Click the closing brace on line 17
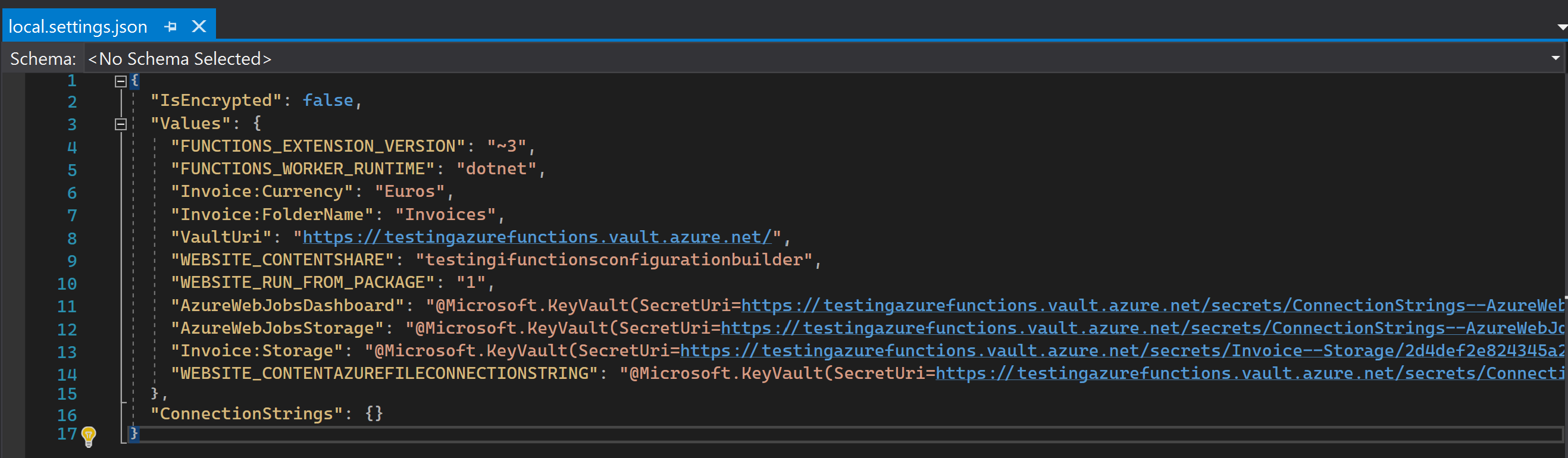 (134, 434)
